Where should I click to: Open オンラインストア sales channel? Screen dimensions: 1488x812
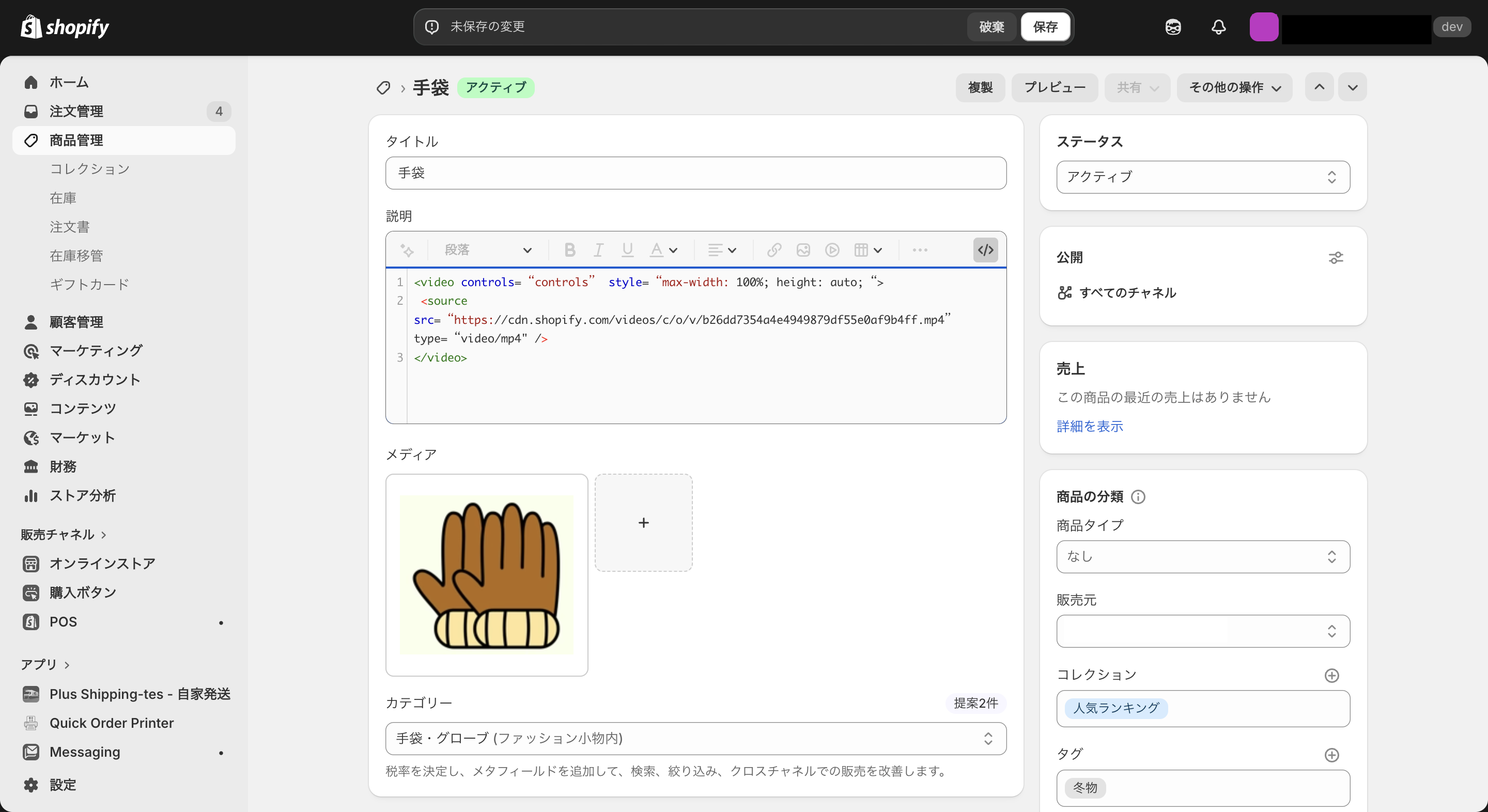pyautogui.click(x=123, y=564)
